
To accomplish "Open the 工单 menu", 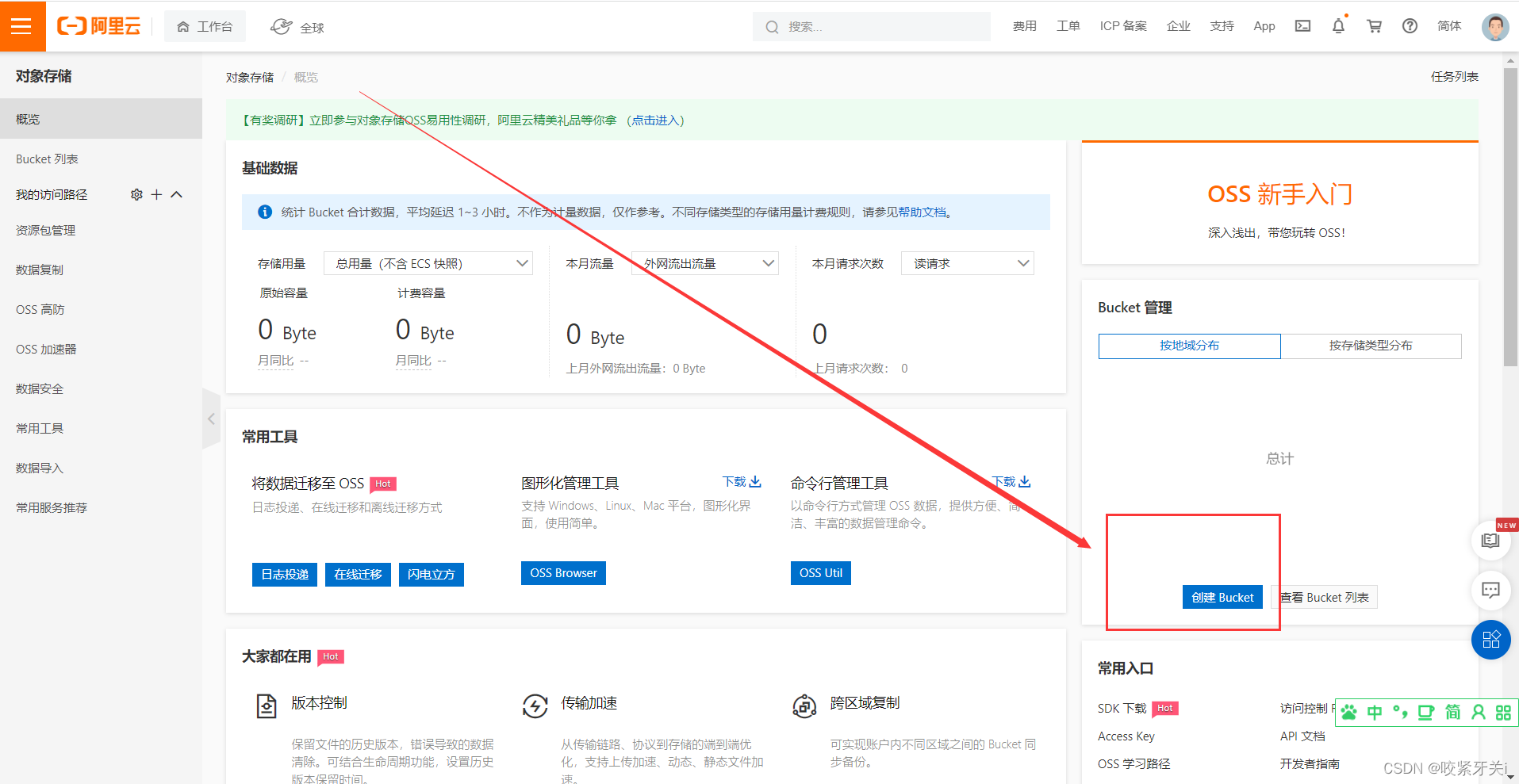I will 1068,26.
